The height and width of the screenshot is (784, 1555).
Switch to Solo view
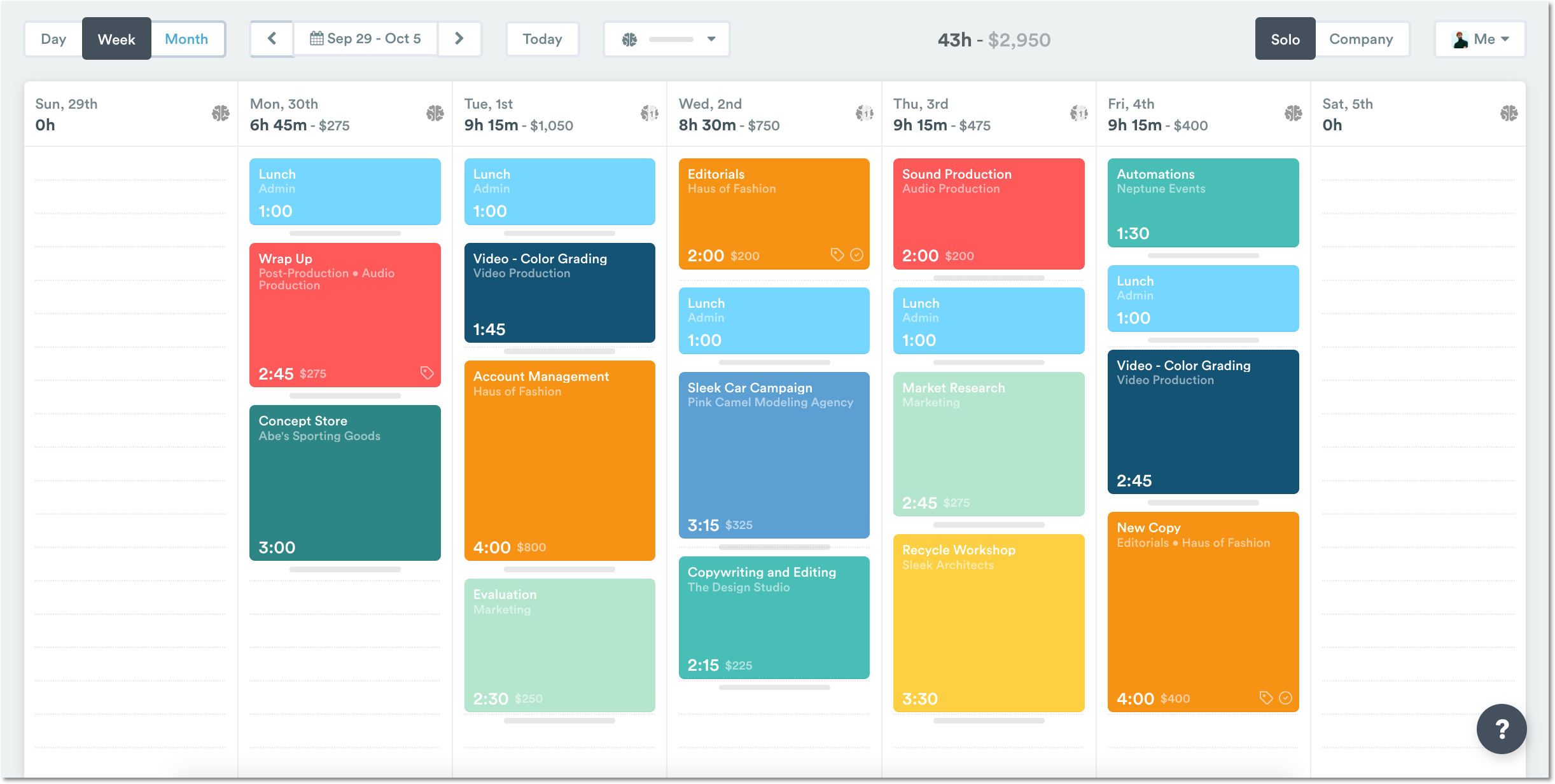(x=1285, y=39)
